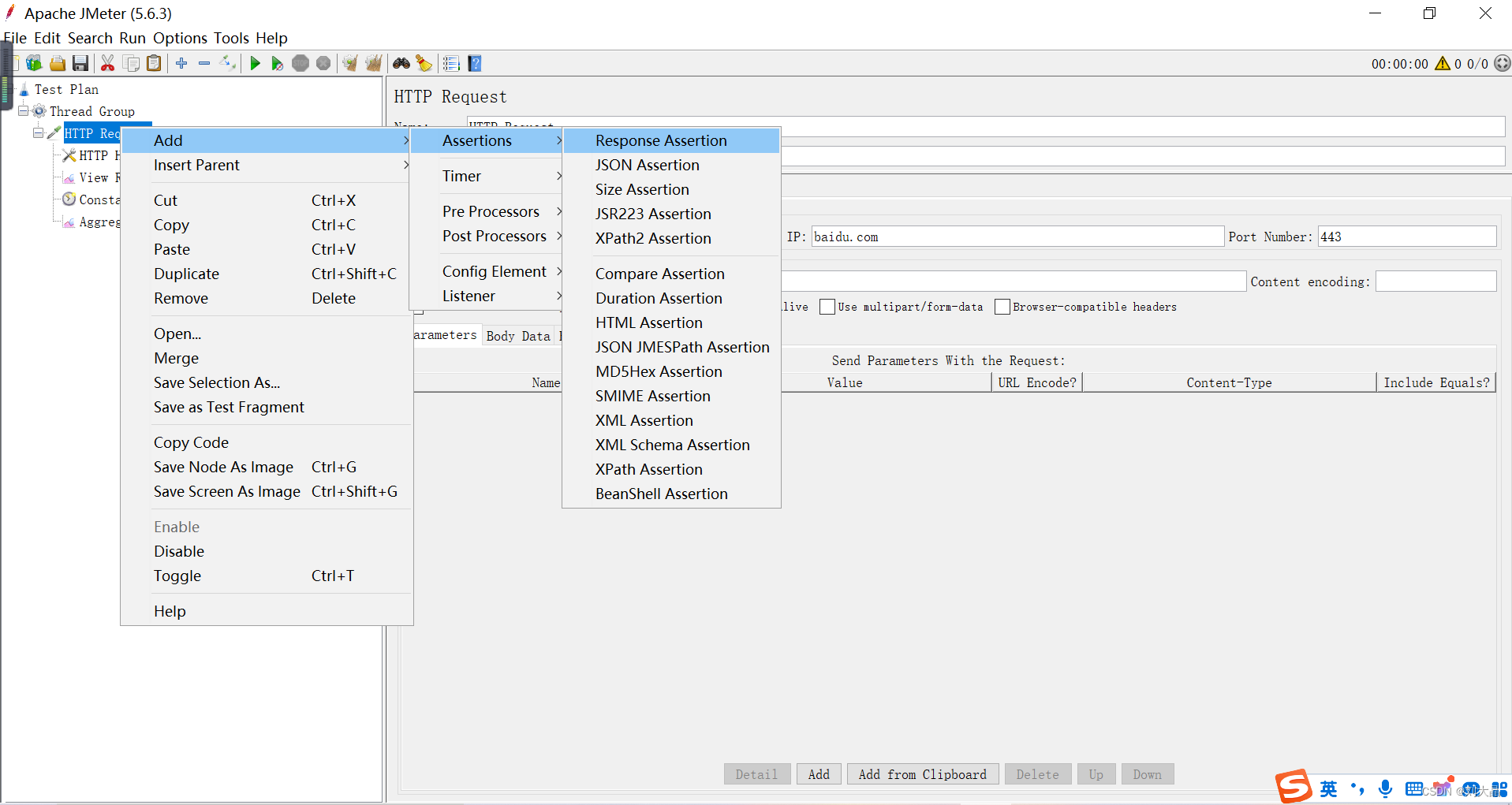Select Copy Code in context menu
Screen dimensions: 1512x805
pyautogui.click(x=267, y=442)
